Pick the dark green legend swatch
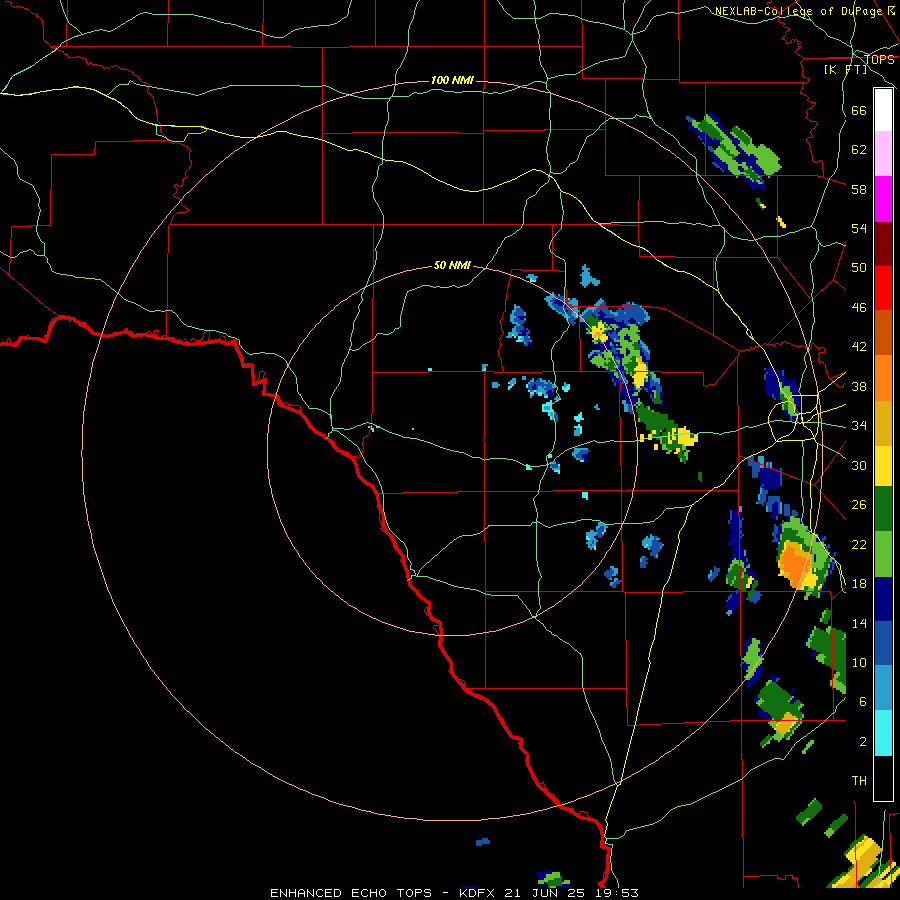The width and height of the screenshot is (900, 900). click(x=883, y=509)
